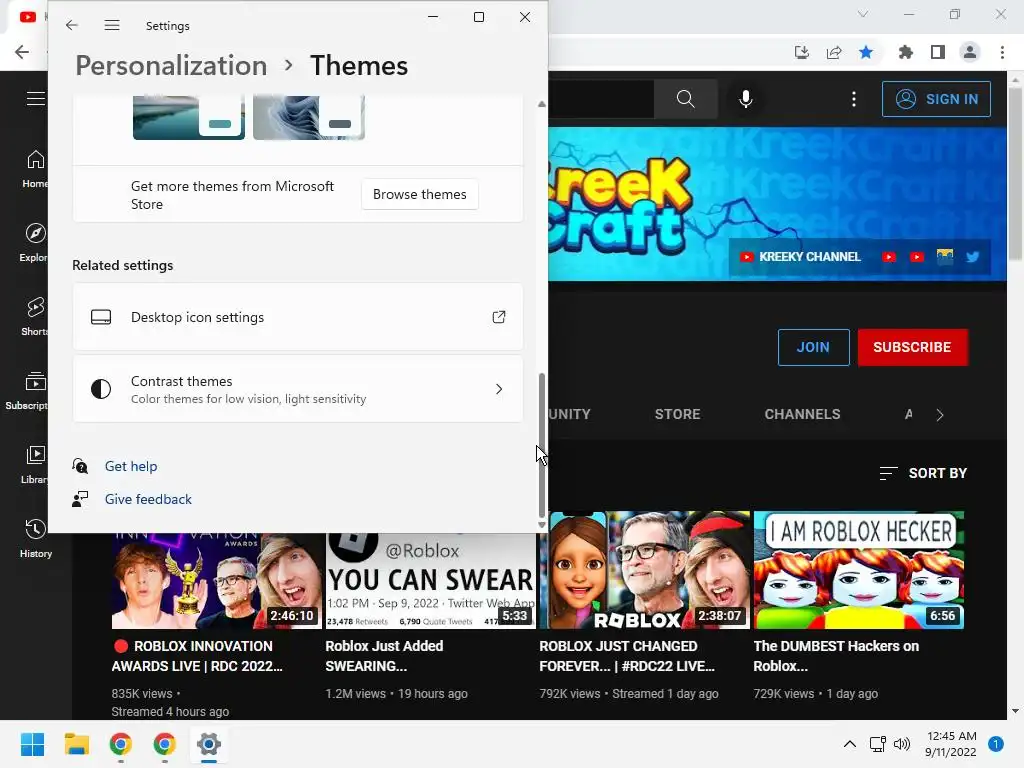Viewport: 1024px width, 768px height.
Task: Open Desktop icon settings
Action: [x=298, y=317]
